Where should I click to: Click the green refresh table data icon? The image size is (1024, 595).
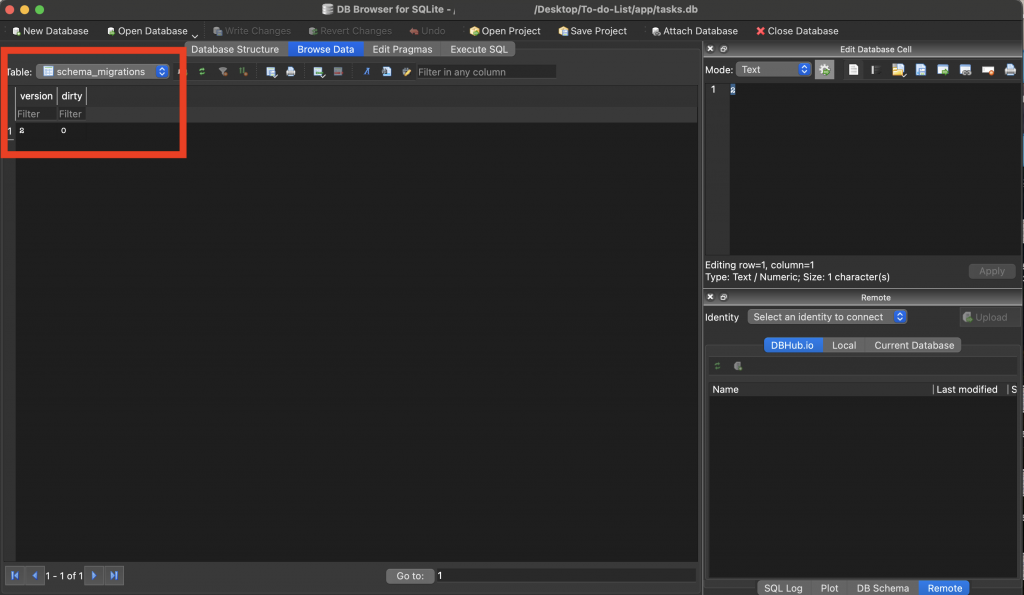[202, 71]
